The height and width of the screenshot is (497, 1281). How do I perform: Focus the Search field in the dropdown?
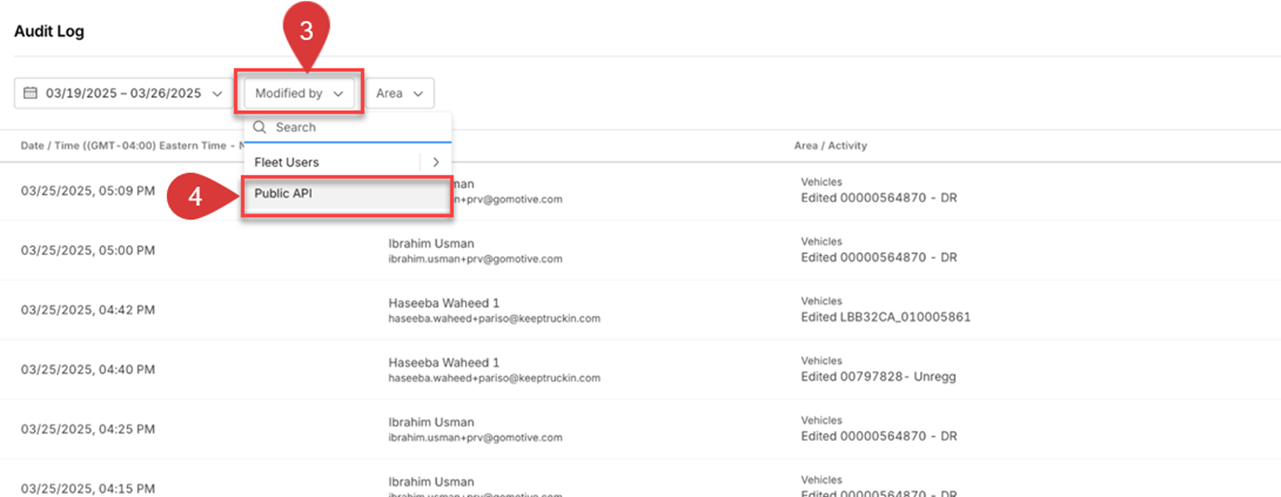point(355,128)
